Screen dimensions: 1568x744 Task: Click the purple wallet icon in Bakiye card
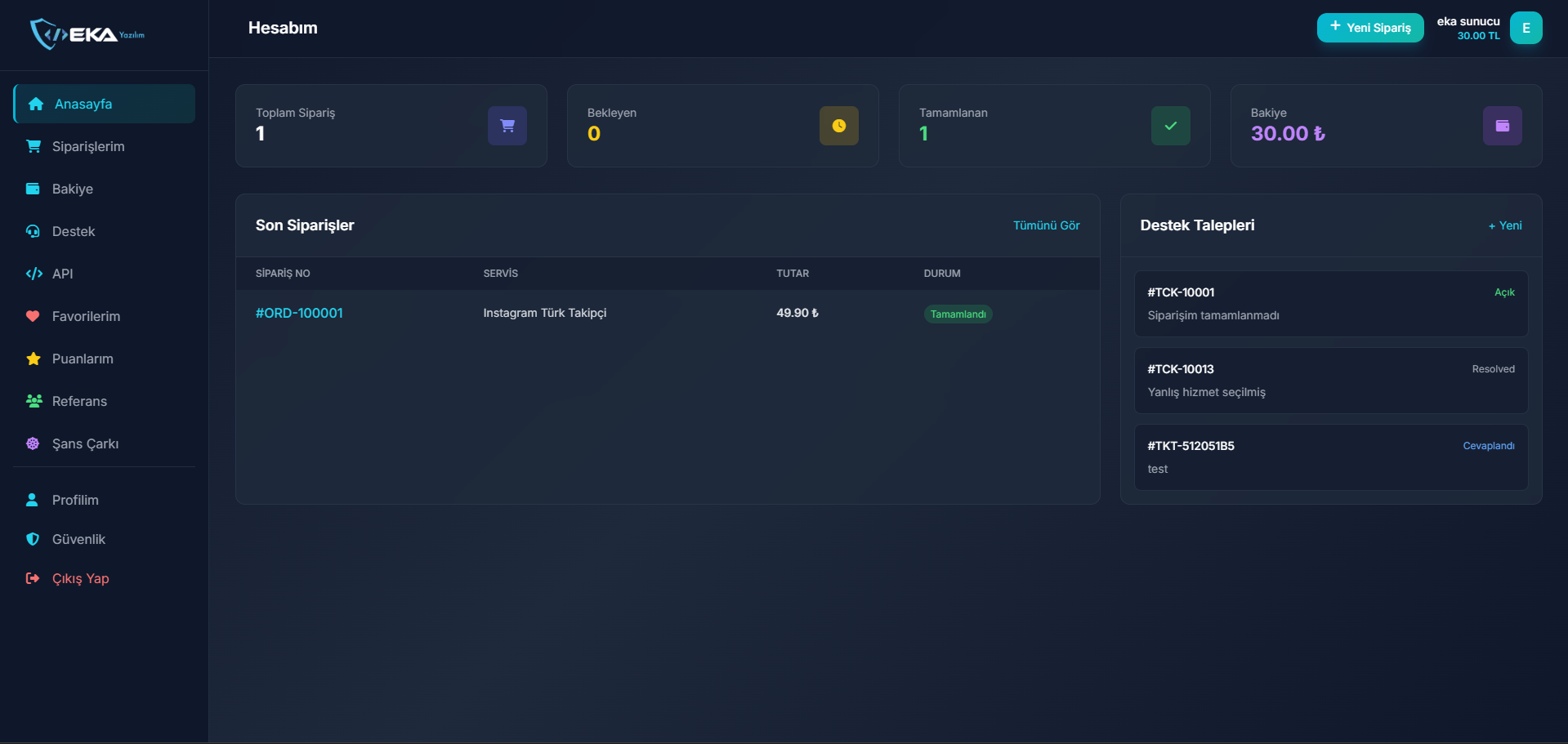[x=1502, y=126]
